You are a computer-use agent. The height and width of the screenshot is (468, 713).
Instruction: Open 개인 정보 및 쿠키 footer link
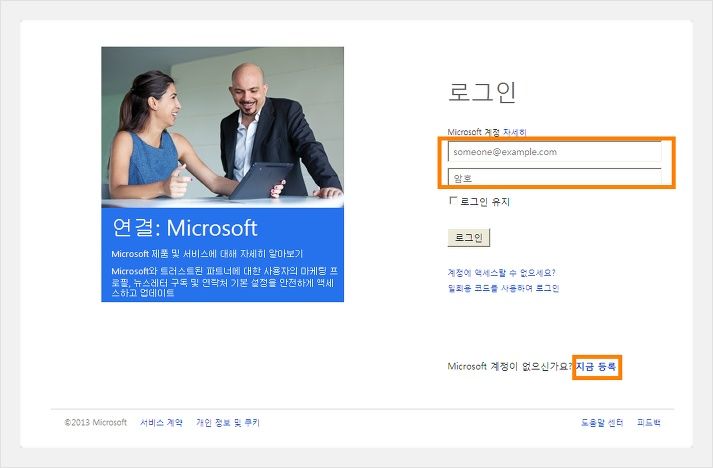tap(228, 423)
